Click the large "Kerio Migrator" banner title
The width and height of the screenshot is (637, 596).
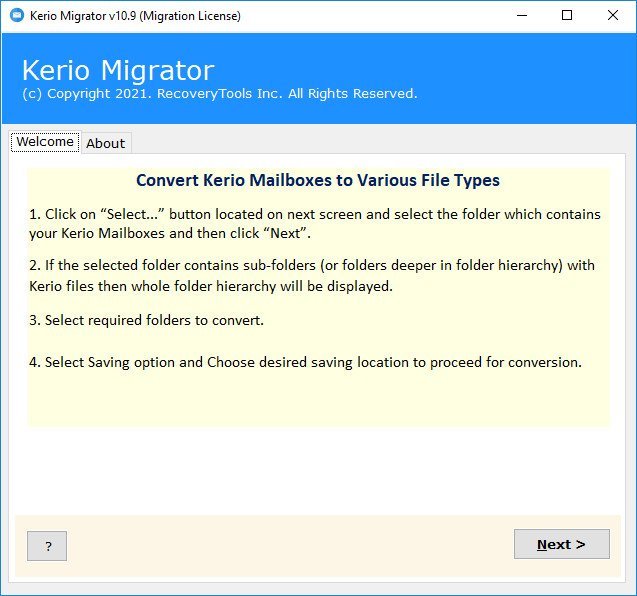pyautogui.click(x=118, y=70)
